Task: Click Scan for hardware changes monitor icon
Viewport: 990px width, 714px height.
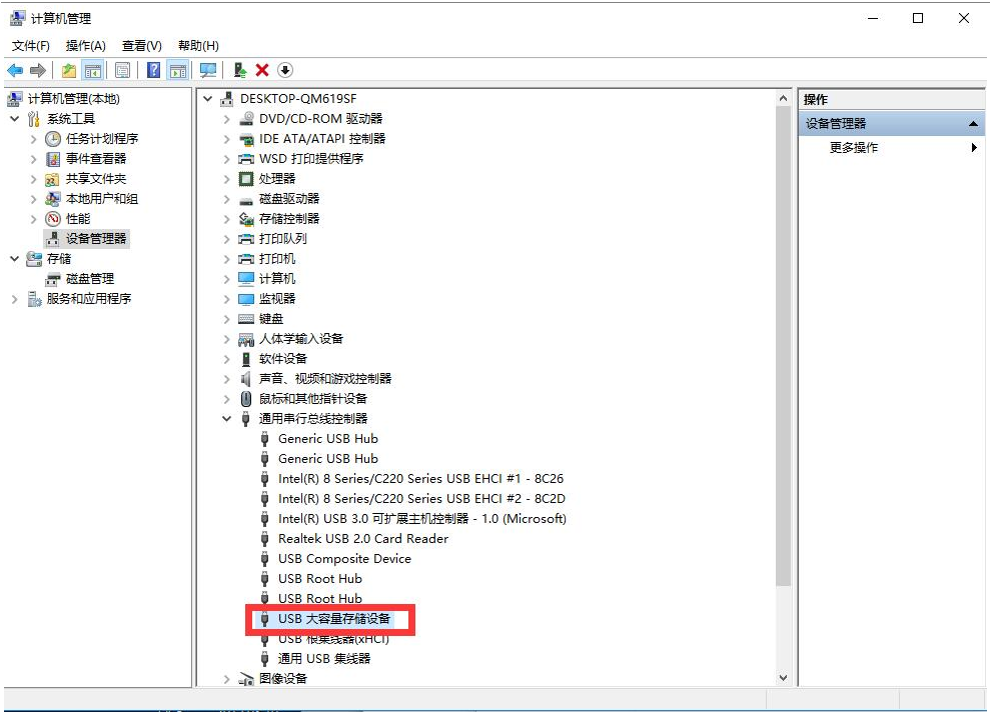Action: pyautogui.click(x=208, y=70)
